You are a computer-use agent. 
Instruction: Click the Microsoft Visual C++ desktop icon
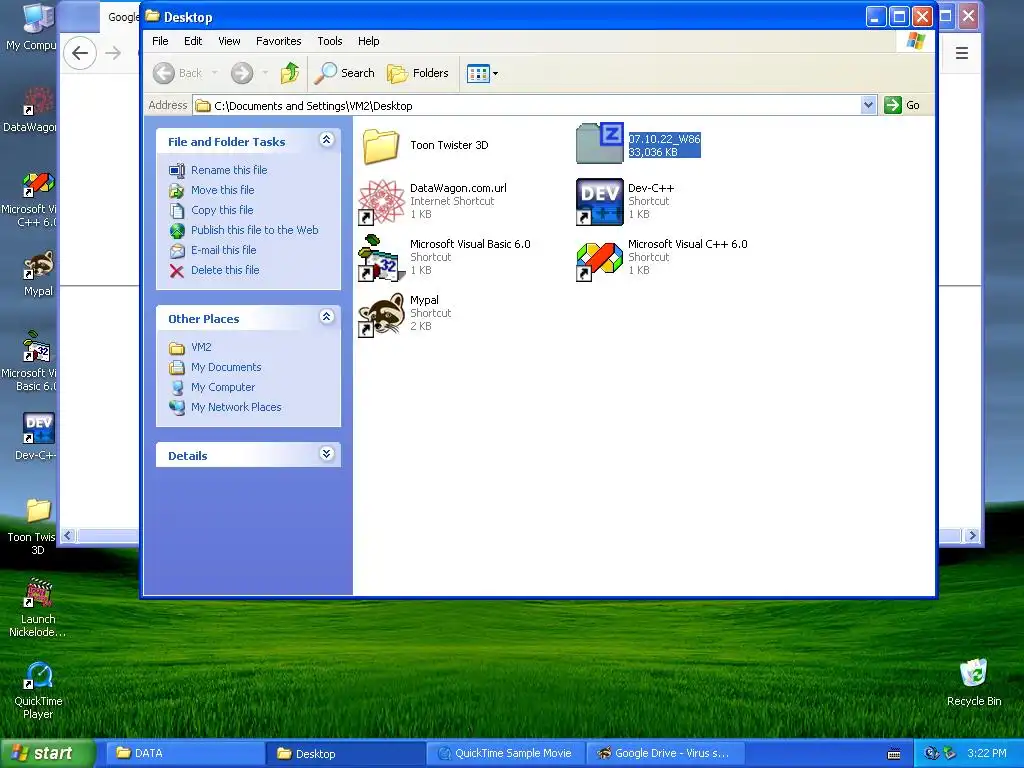(38, 185)
